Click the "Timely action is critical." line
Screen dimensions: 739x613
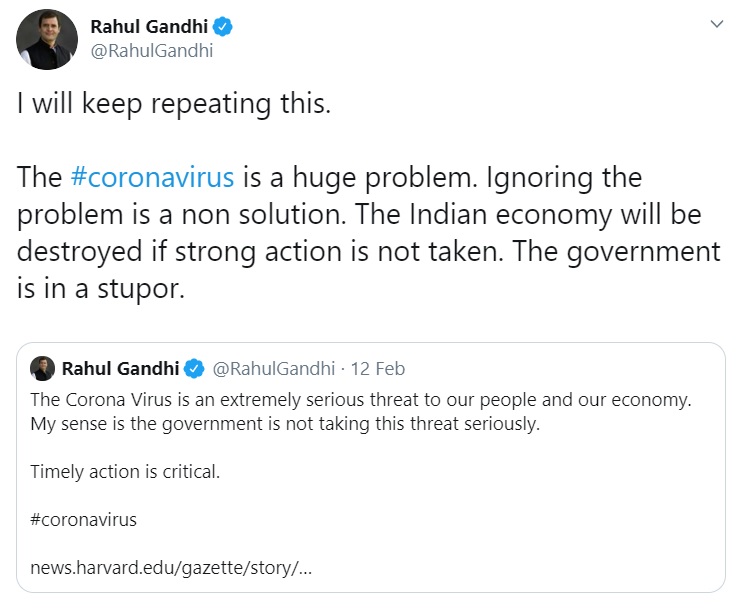(x=125, y=471)
